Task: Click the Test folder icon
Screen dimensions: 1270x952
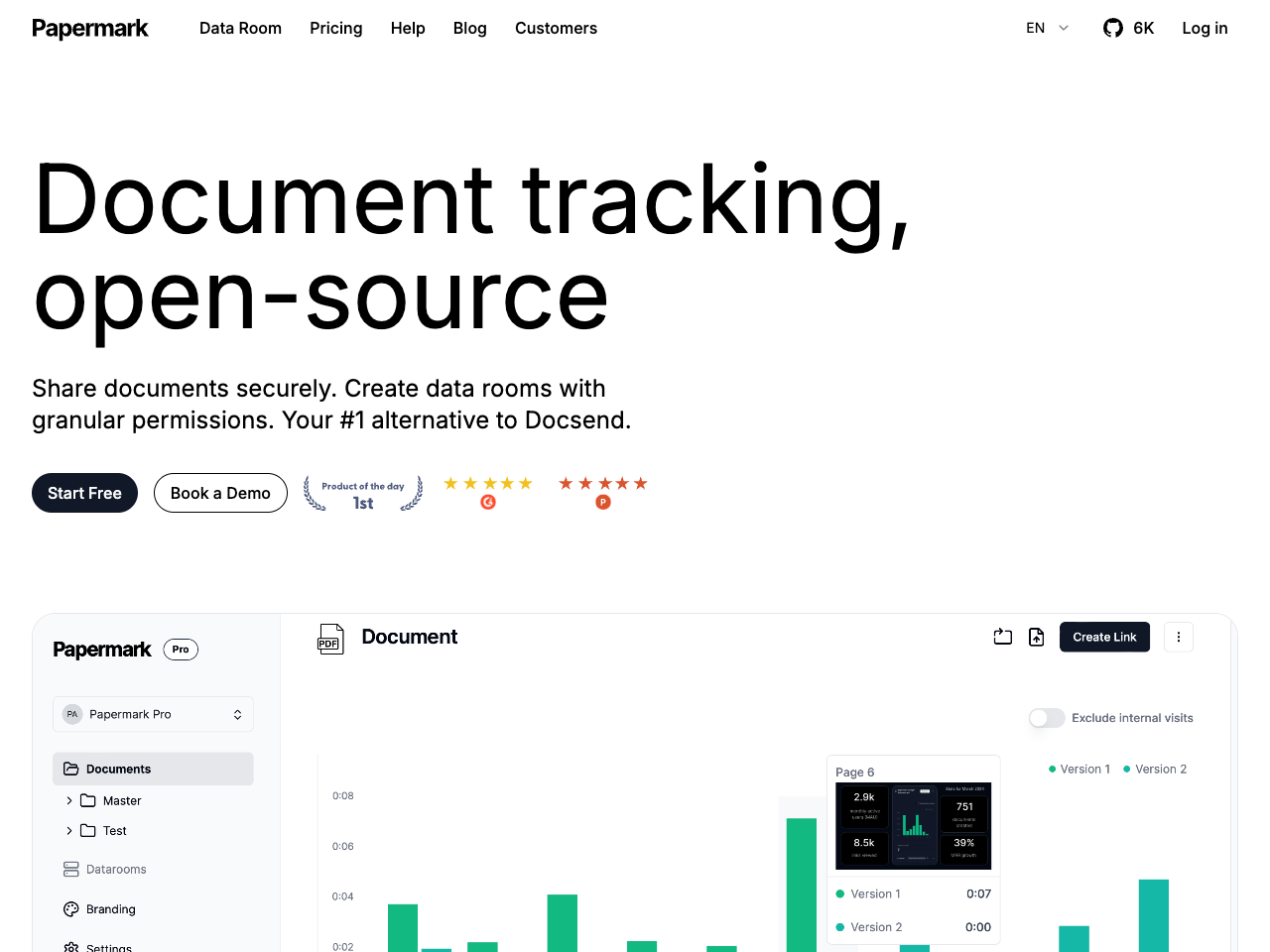Action: pos(88,830)
